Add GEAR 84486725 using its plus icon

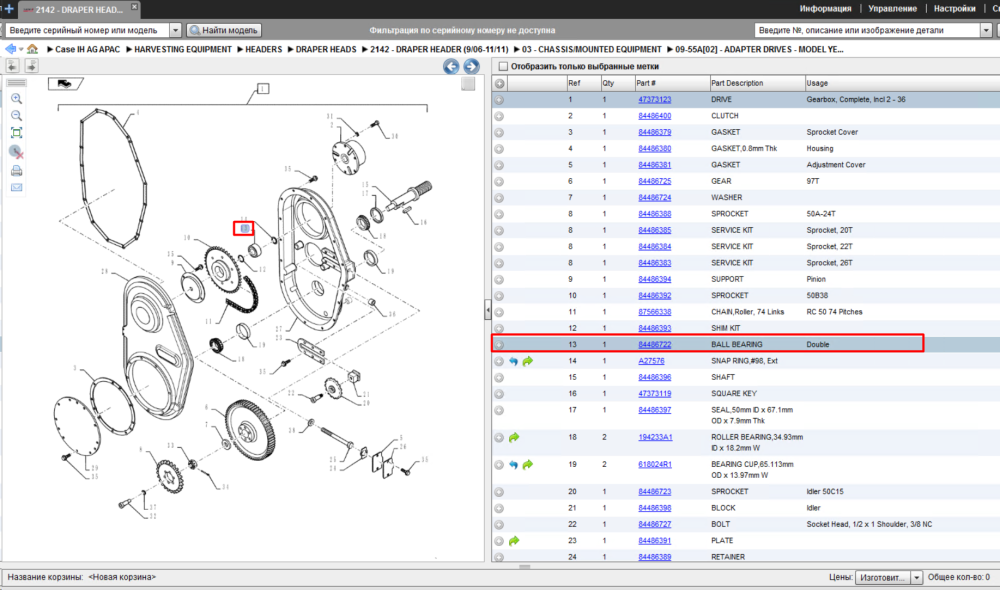pyautogui.click(x=499, y=181)
